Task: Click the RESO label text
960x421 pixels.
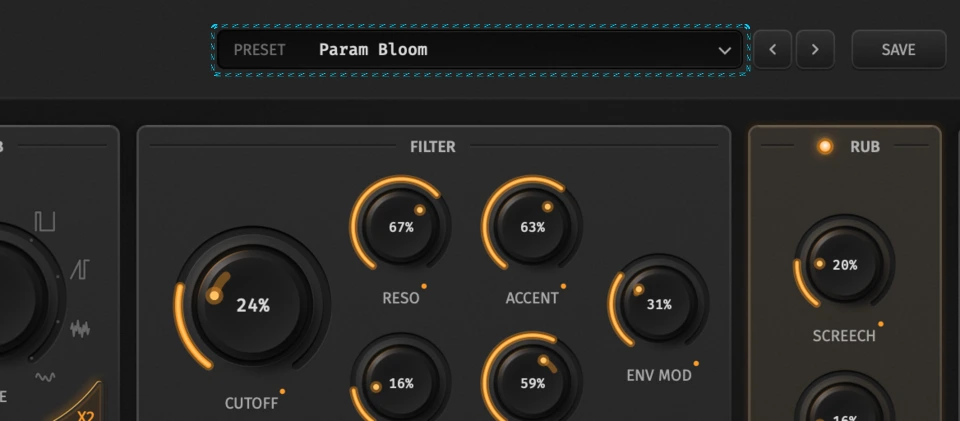Action: (401, 298)
